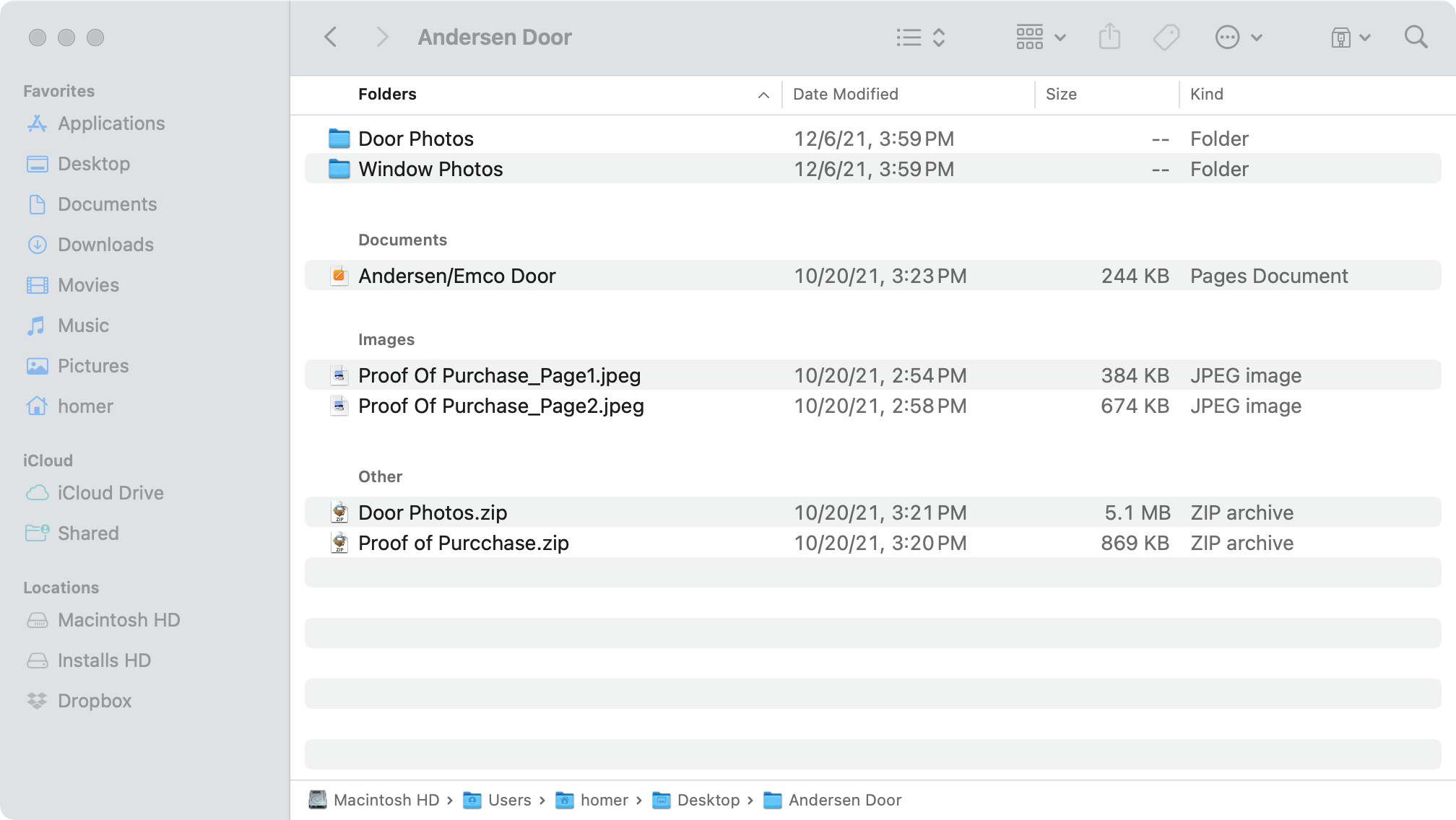Viewport: 1456px width, 820px height.
Task: Go back with the toolbar back arrow
Action: pyautogui.click(x=331, y=37)
